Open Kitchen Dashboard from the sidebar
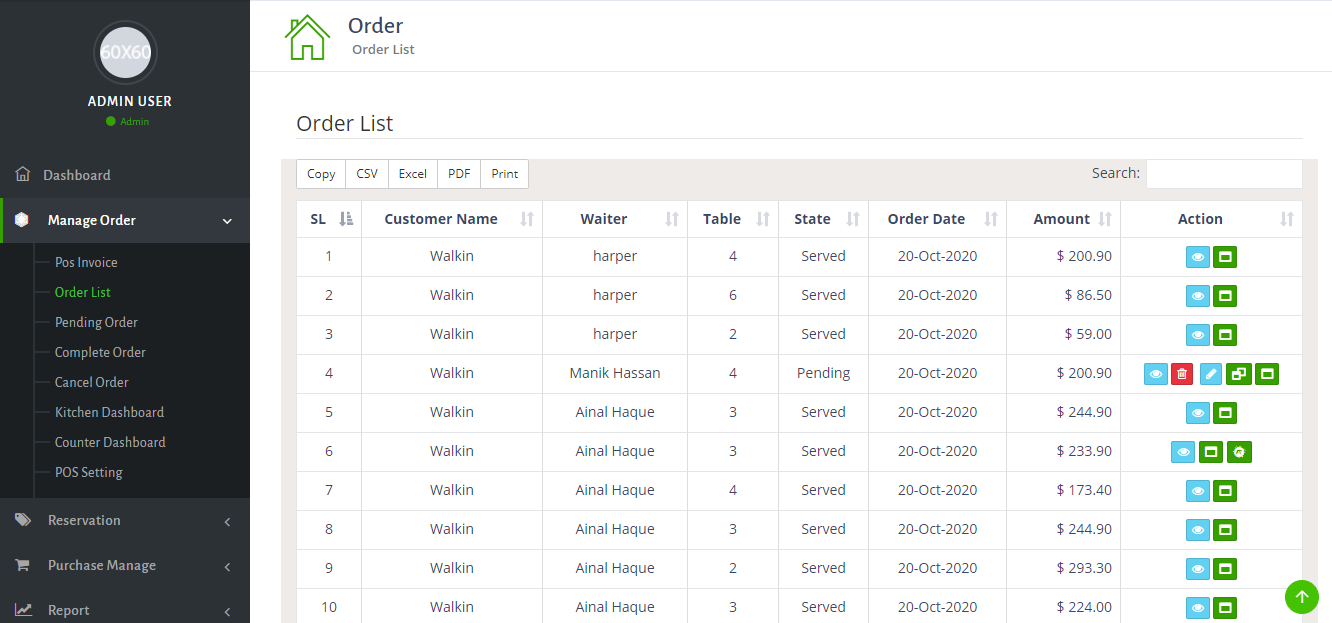 pos(109,412)
